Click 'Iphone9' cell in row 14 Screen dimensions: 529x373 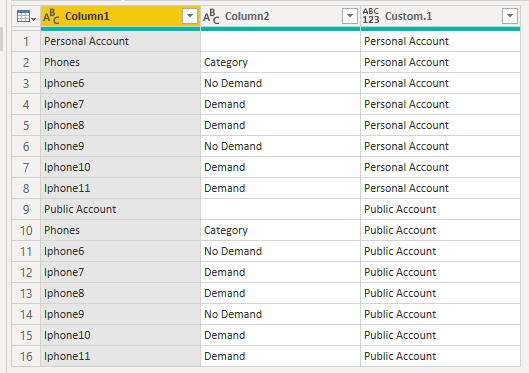click(120, 314)
